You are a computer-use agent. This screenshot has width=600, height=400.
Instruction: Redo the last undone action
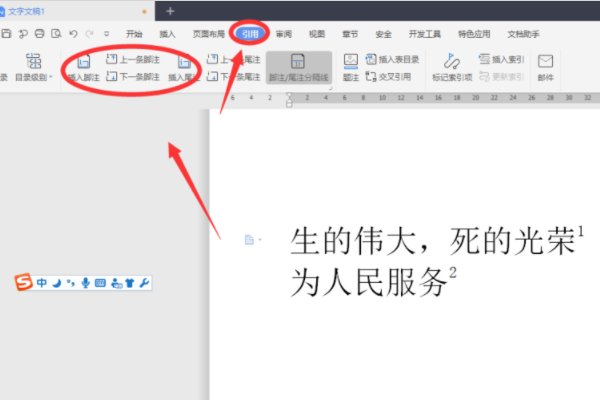point(90,34)
